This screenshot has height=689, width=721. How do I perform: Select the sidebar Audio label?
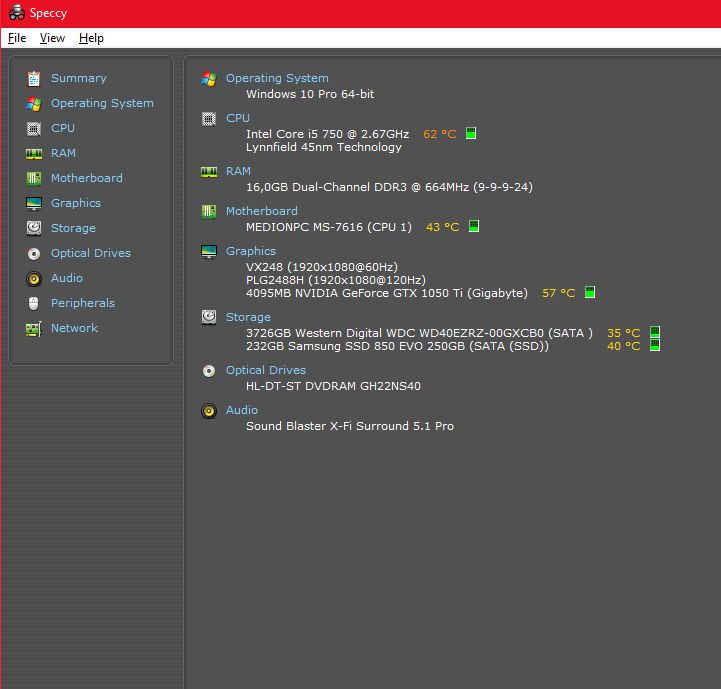tap(67, 278)
